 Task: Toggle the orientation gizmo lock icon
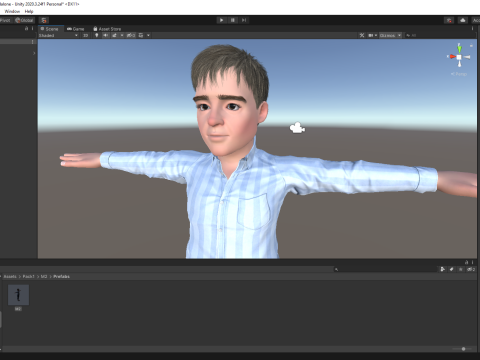pos(471,45)
